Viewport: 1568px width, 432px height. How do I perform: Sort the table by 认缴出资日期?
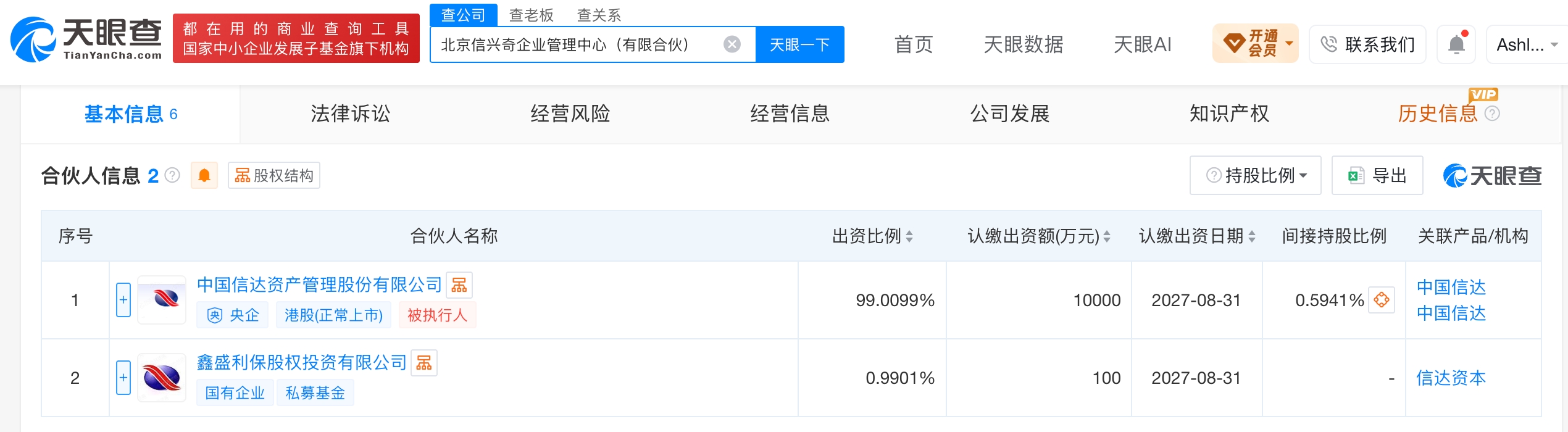pyautogui.click(x=1252, y=236)
